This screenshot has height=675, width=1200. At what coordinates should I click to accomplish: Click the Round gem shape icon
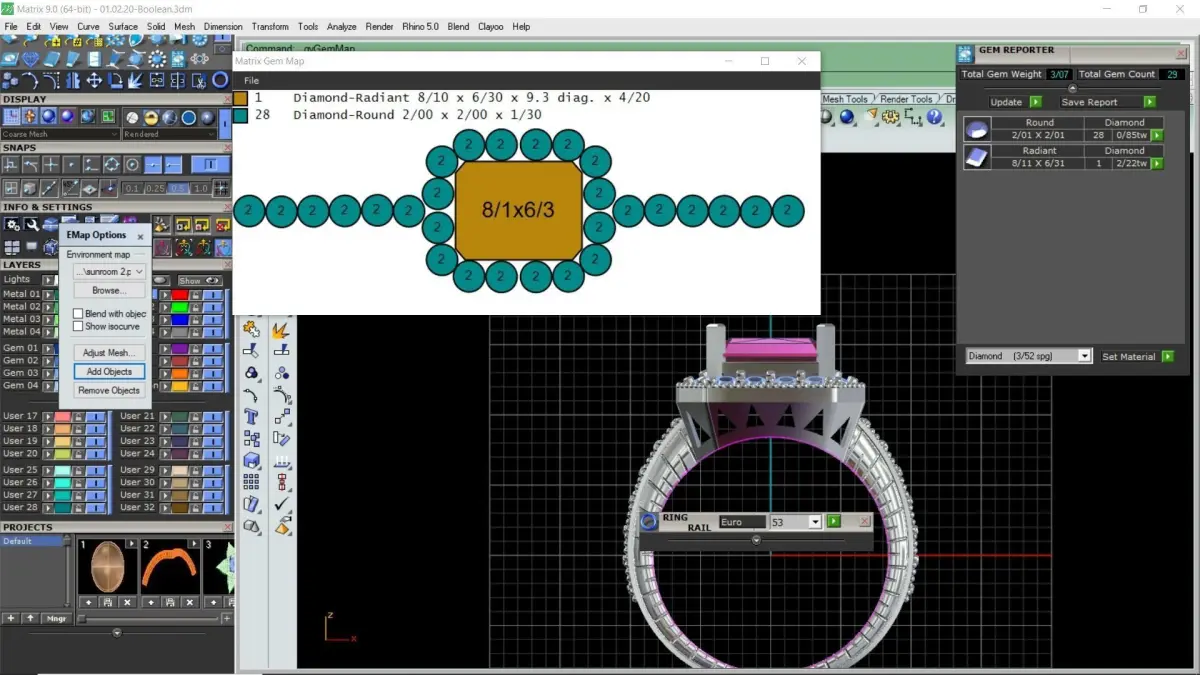pos(977,129)
